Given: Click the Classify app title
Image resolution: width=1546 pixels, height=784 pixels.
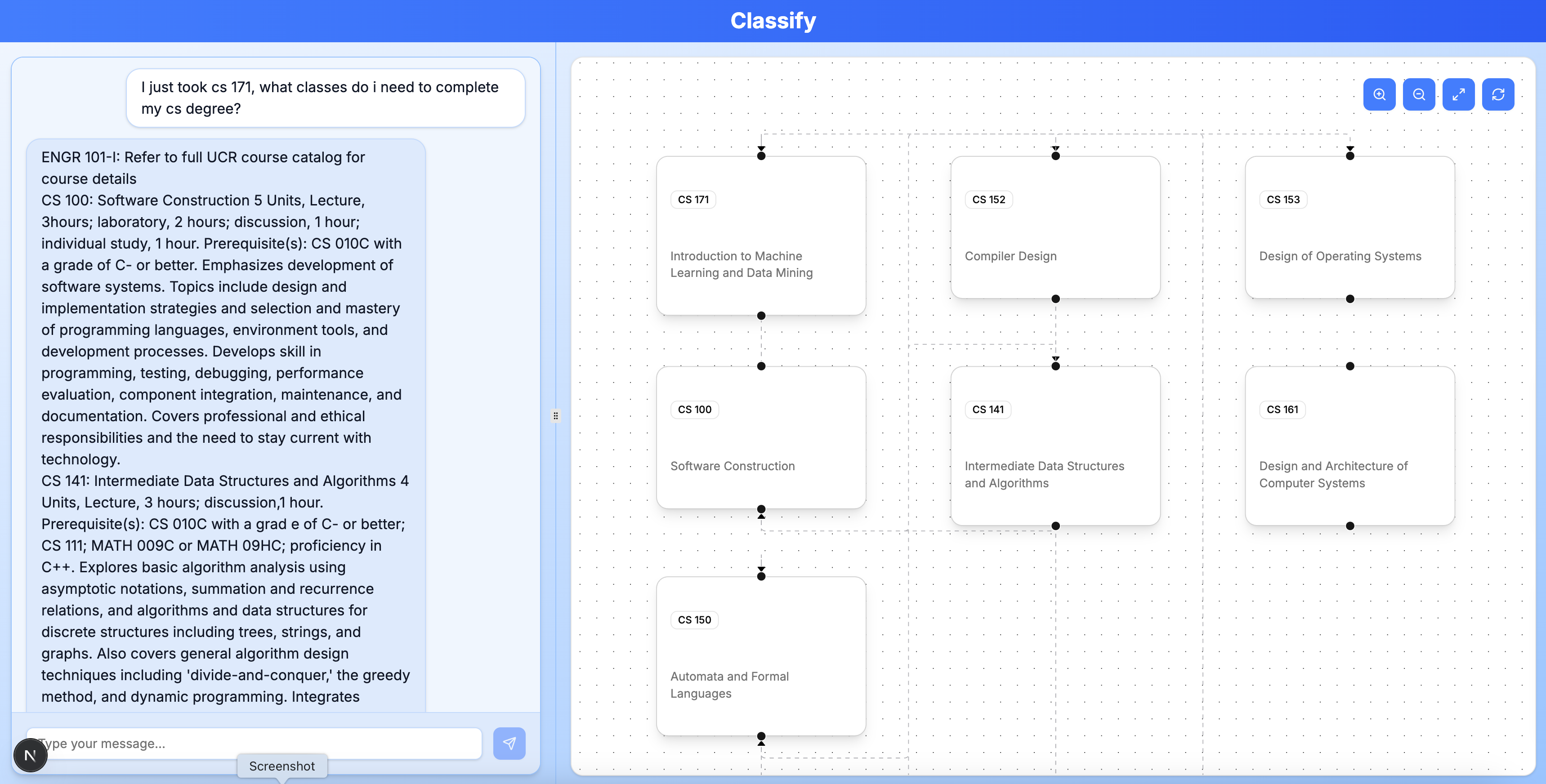Looking at the screenshot, I should 773,20.
